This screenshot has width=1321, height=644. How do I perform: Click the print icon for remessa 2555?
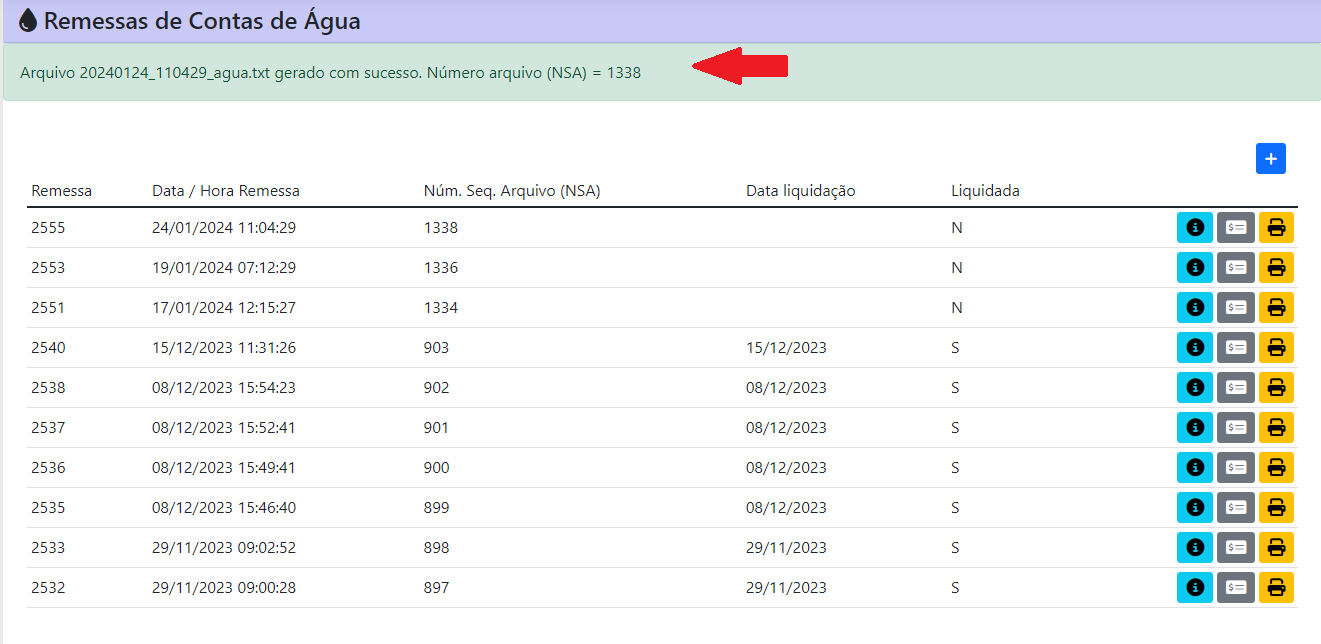tap(1276, 228)
